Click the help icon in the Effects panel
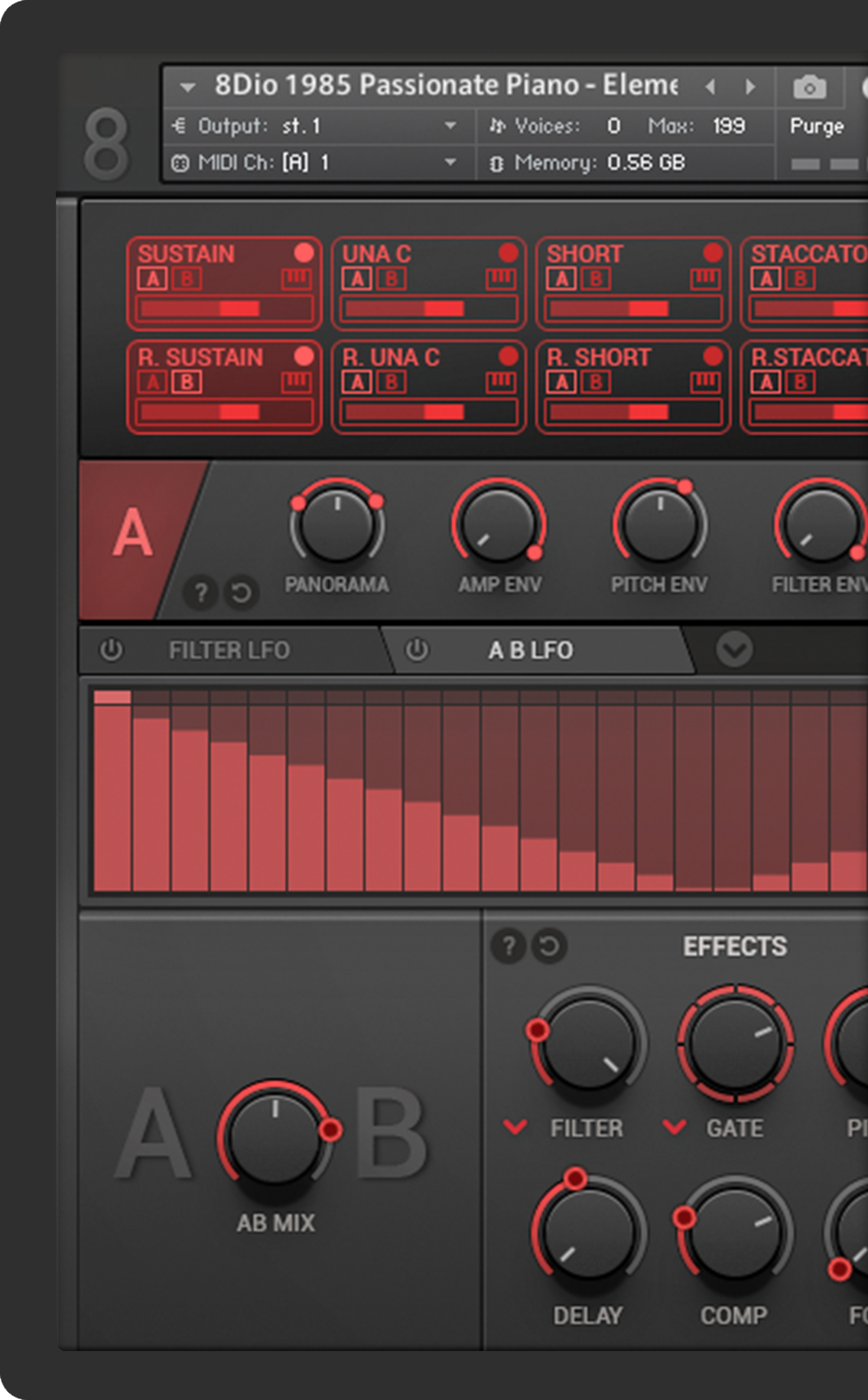 508,946
